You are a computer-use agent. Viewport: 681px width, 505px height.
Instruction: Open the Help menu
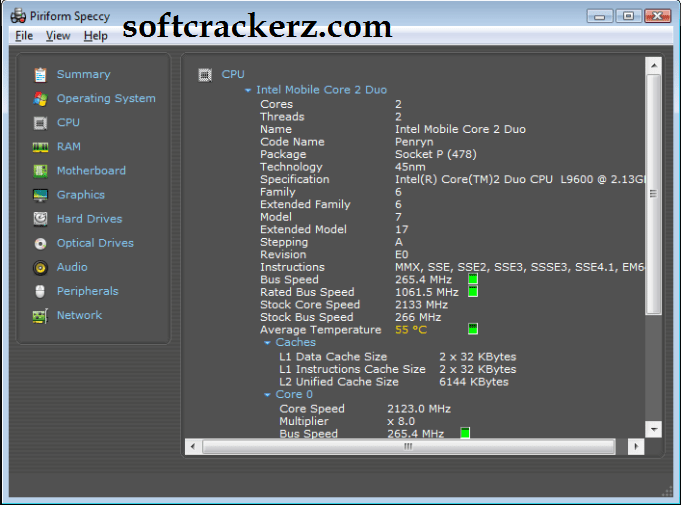(96, 36)
